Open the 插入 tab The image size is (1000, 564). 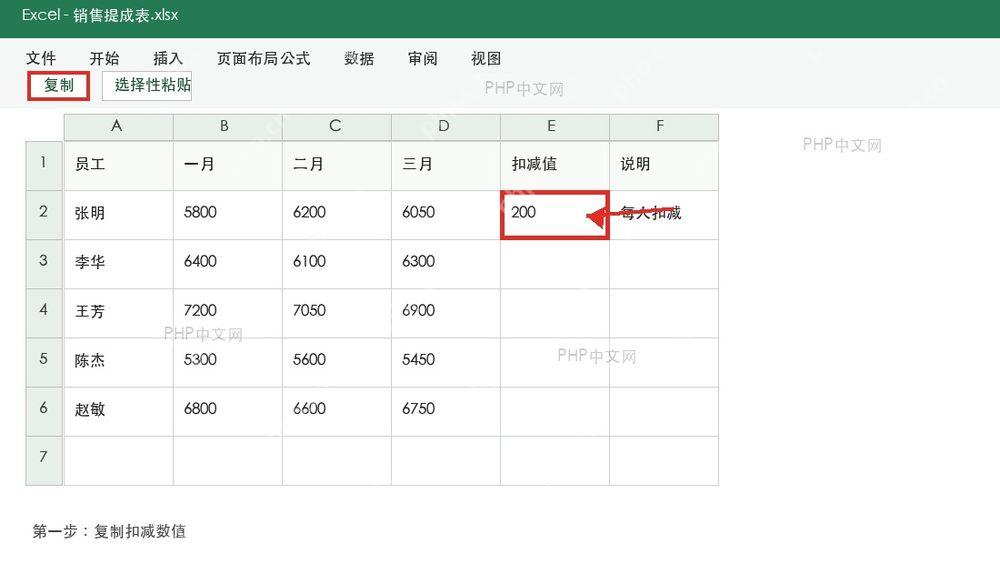pos(168,59)
